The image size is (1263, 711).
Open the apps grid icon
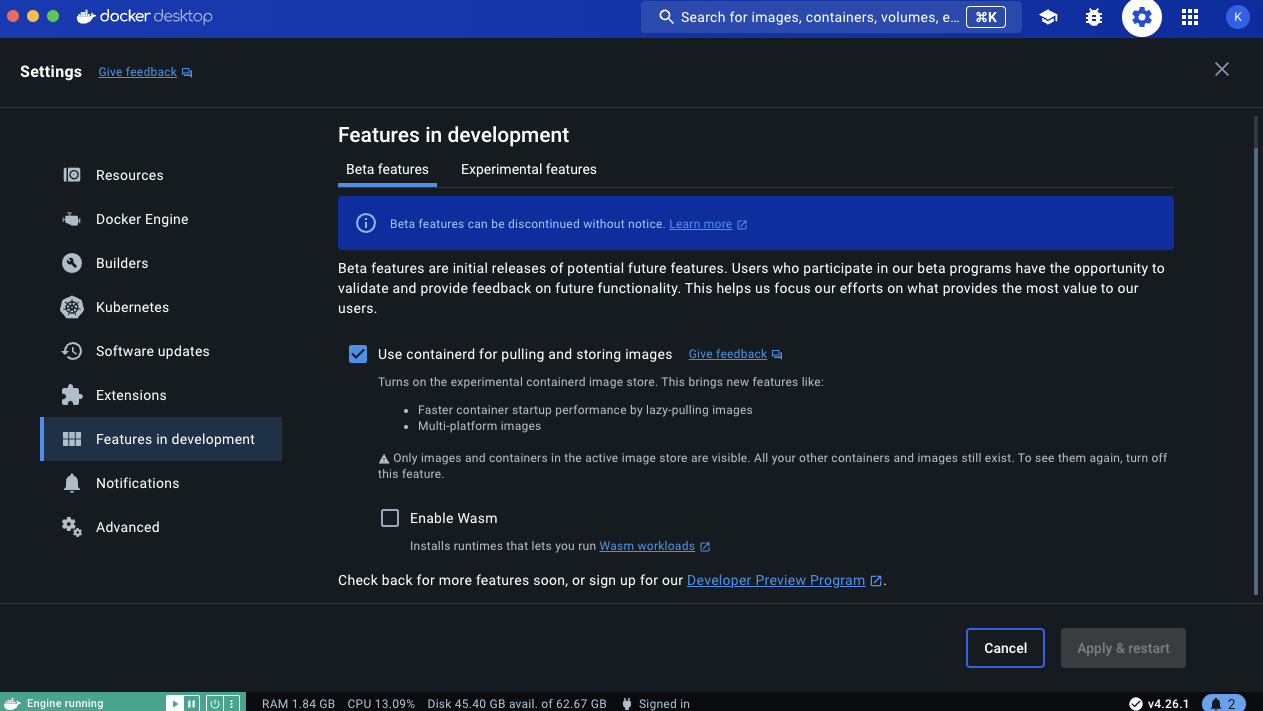(1190, 17)
